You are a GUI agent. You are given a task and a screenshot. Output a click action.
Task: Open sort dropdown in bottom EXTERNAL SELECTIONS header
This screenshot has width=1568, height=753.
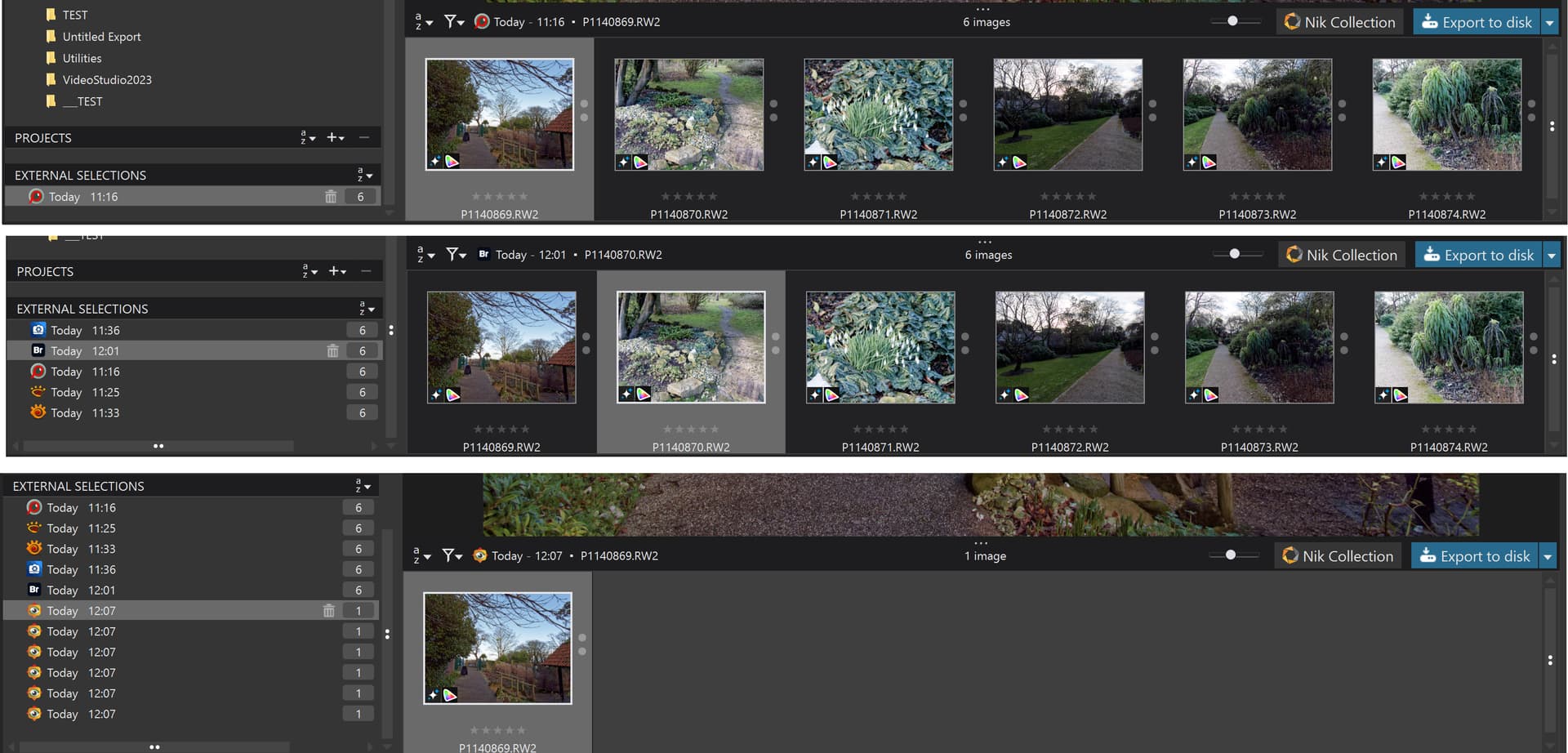coord(363,486)
